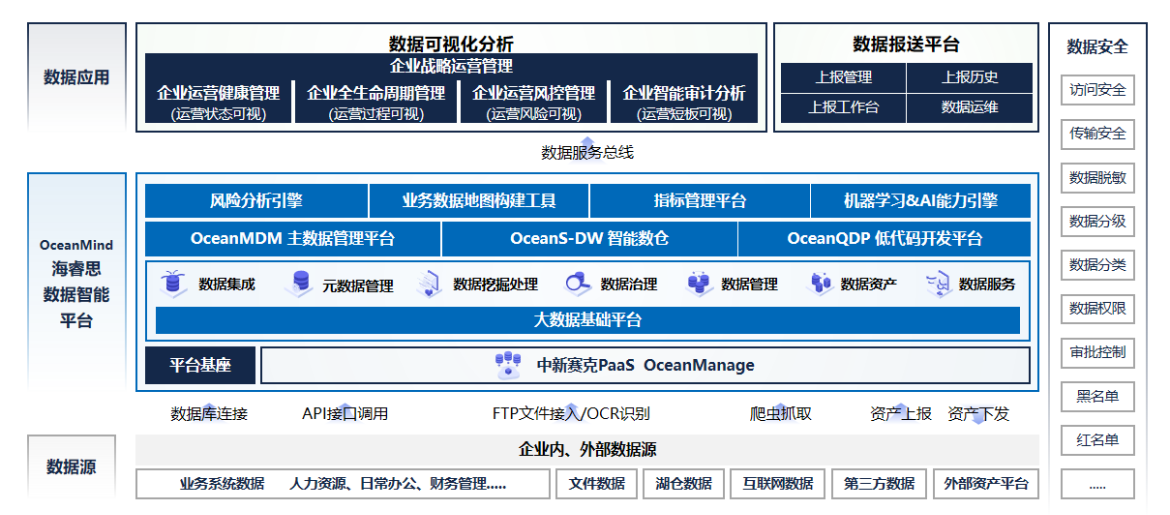
Task: Open the 数据运维 cell
Action: click(970, 107)
